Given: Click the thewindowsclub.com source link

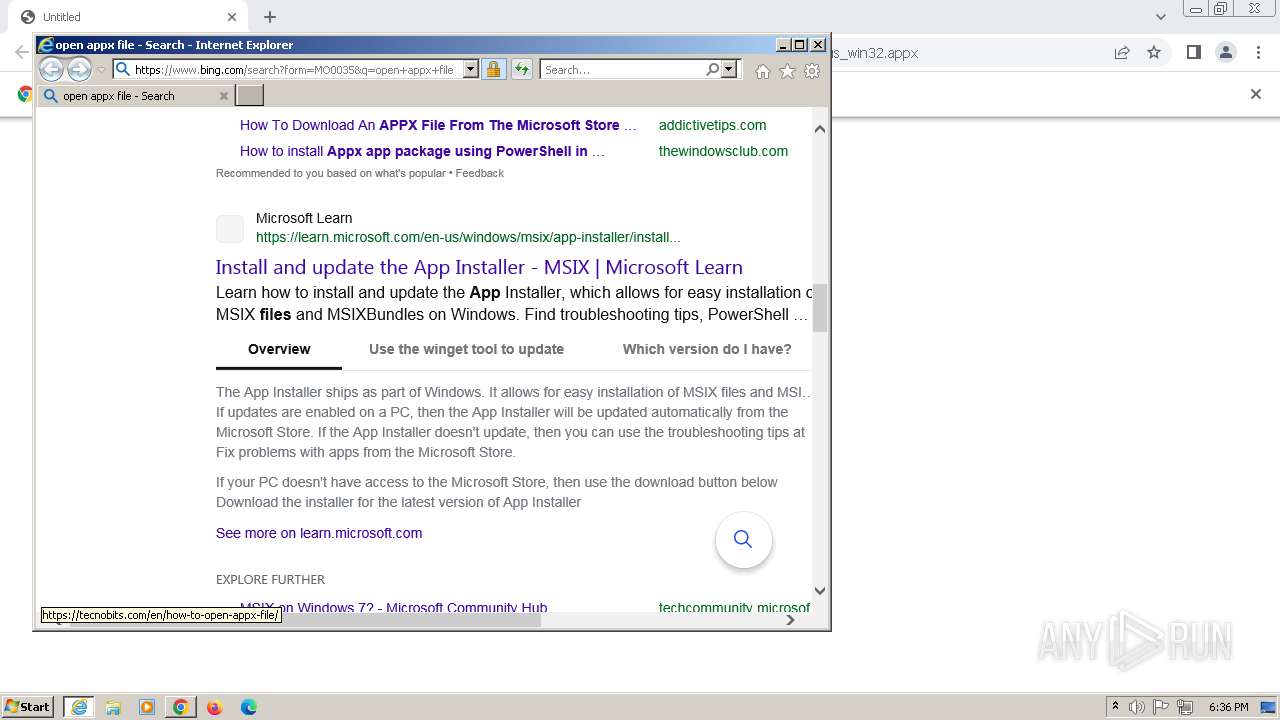Looking at the screenshot, I should 723,151.
